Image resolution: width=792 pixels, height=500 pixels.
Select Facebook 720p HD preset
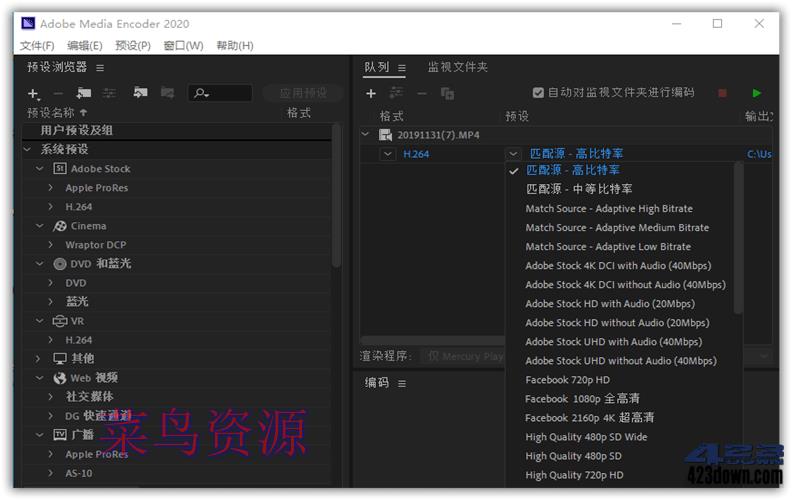567,380
